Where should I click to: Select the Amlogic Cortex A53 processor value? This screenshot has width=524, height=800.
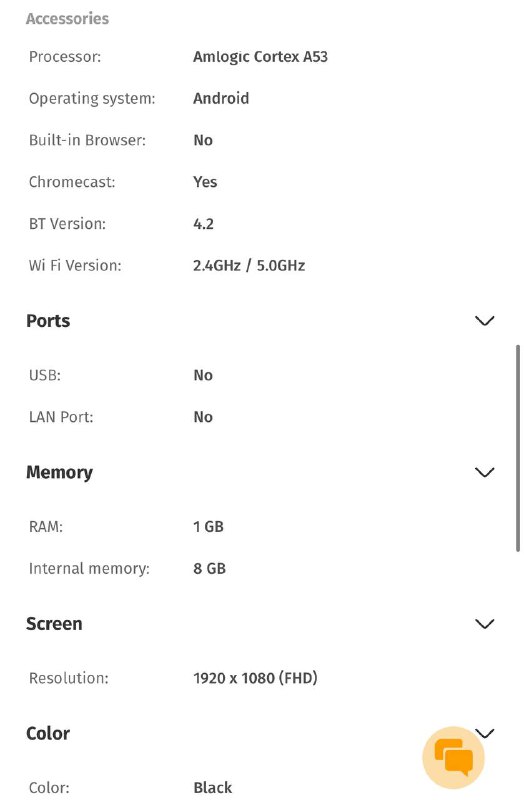[x=260, y=57]
